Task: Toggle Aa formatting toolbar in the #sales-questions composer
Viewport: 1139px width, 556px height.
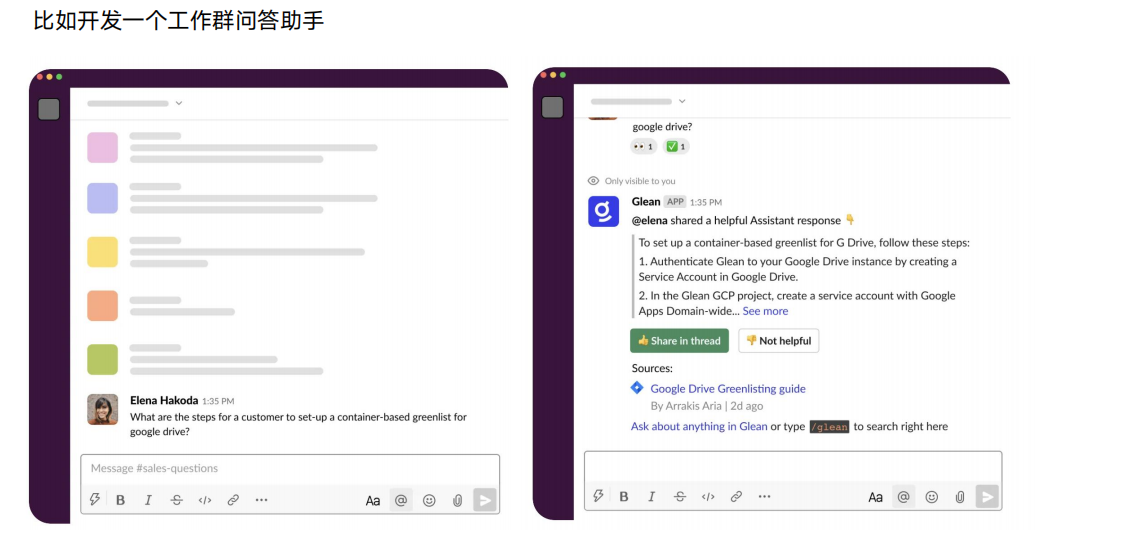Action: click(x=373, y=500)
